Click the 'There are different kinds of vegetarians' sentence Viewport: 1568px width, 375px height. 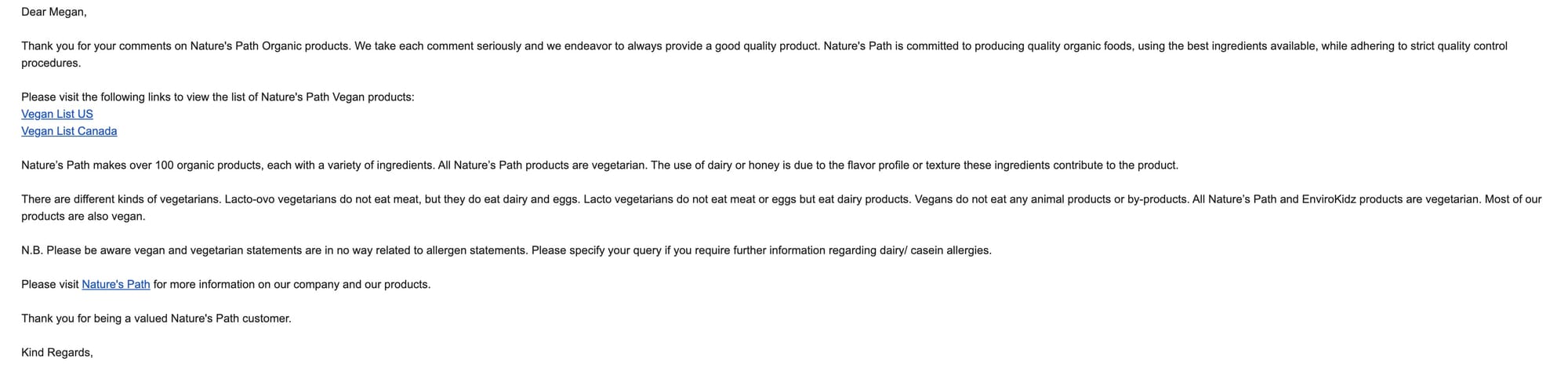click(122, 199)
